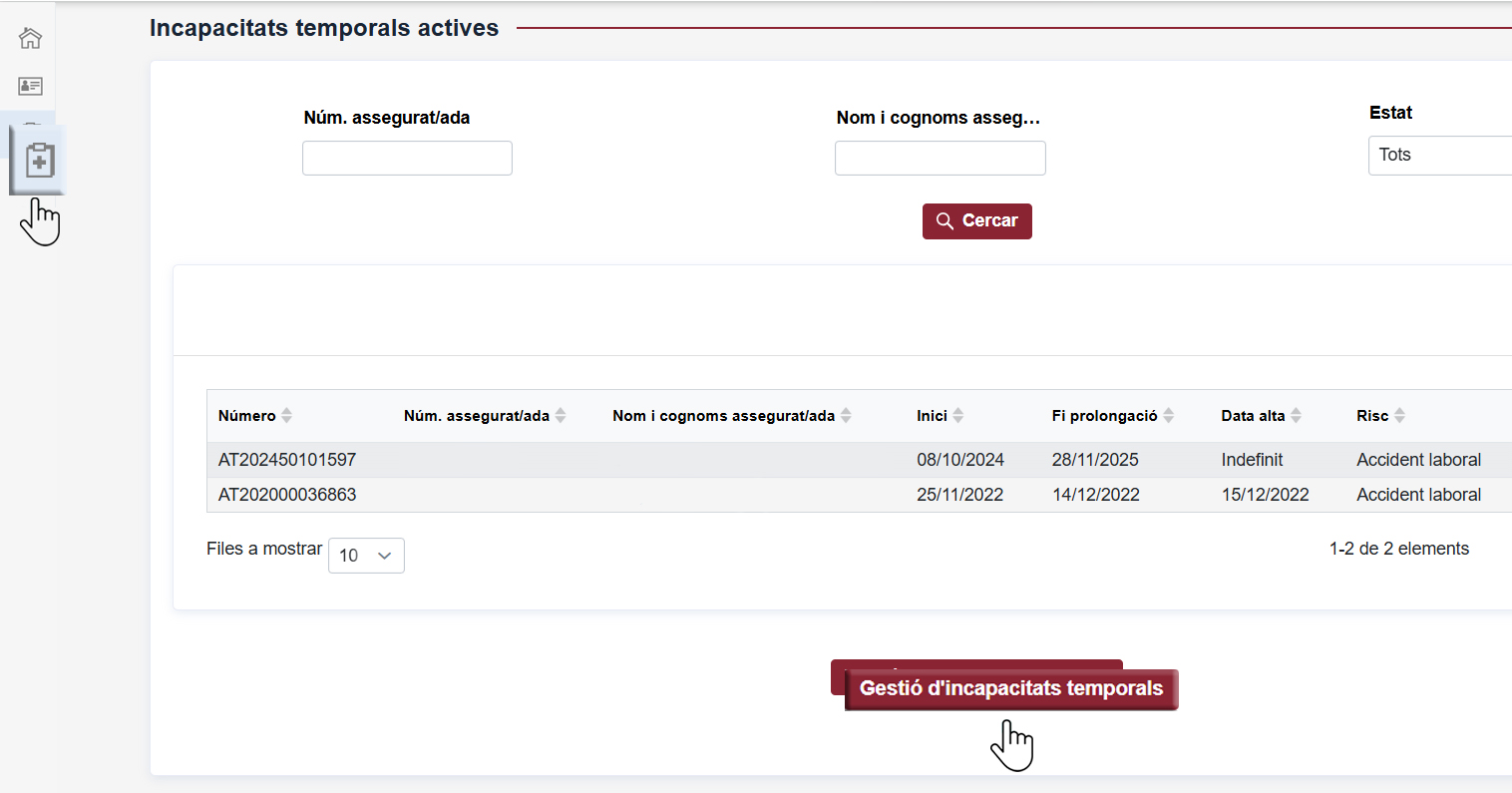This screenshot has height=793, width=1512.
Task: Sort table by Número column arrows
Action: pyautogui.click(x=287, y=416)
